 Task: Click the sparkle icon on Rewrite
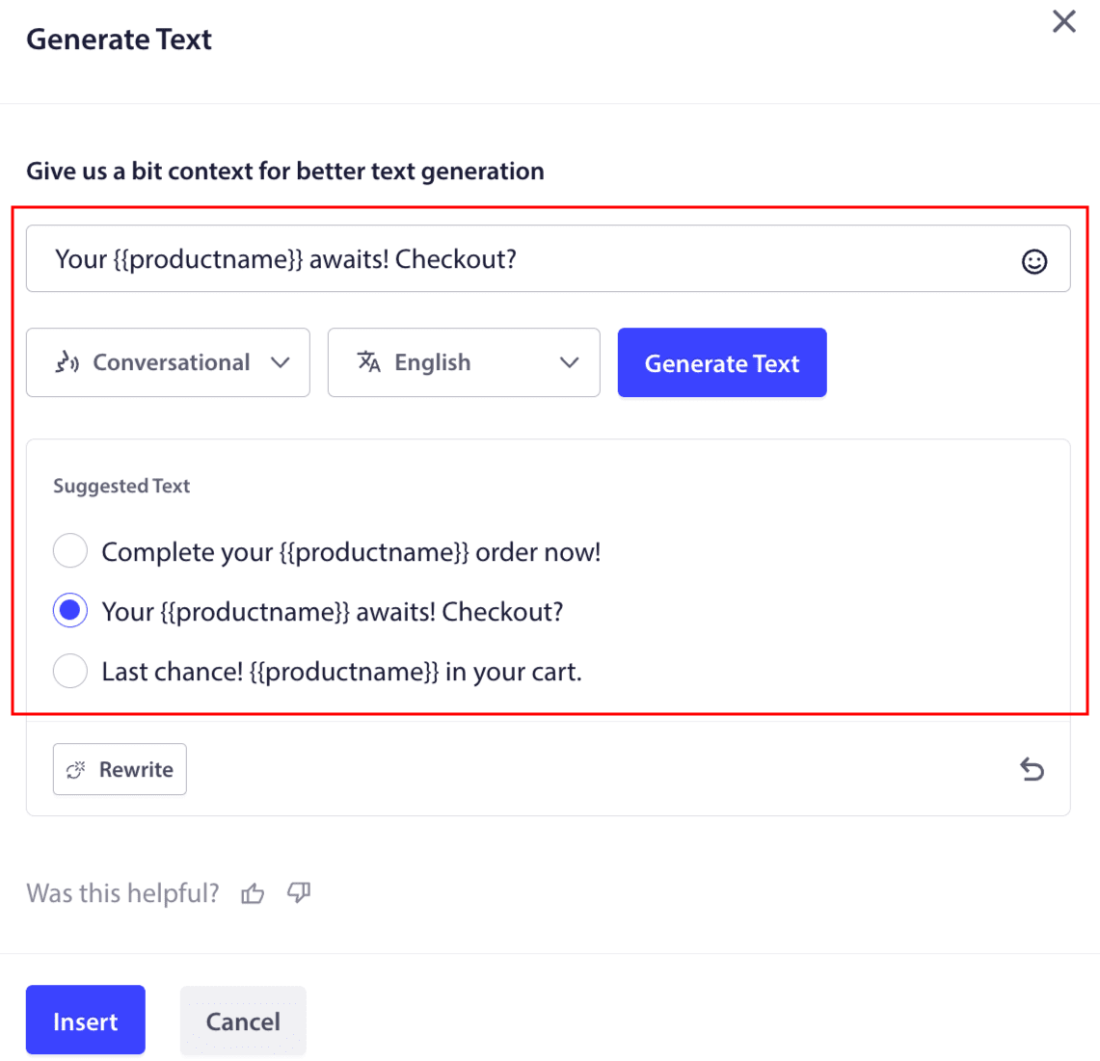[x=77, y=770]
